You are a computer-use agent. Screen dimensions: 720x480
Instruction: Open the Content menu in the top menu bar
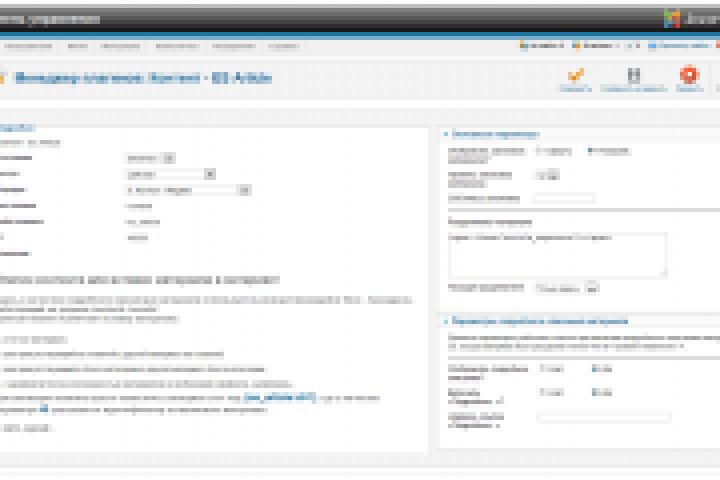point(120,46)
